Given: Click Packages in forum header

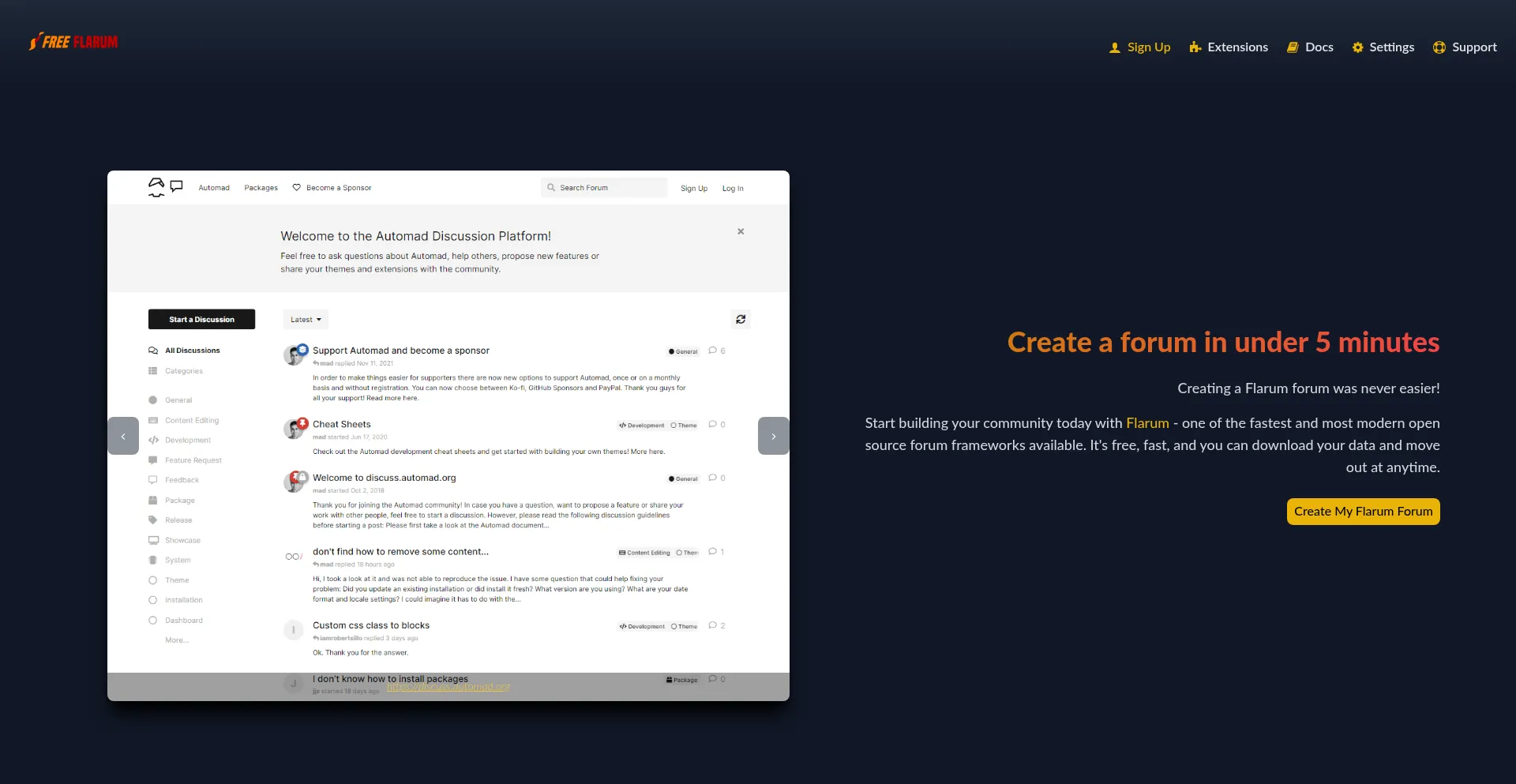Looking at the screenshot, I should (261, 188).
